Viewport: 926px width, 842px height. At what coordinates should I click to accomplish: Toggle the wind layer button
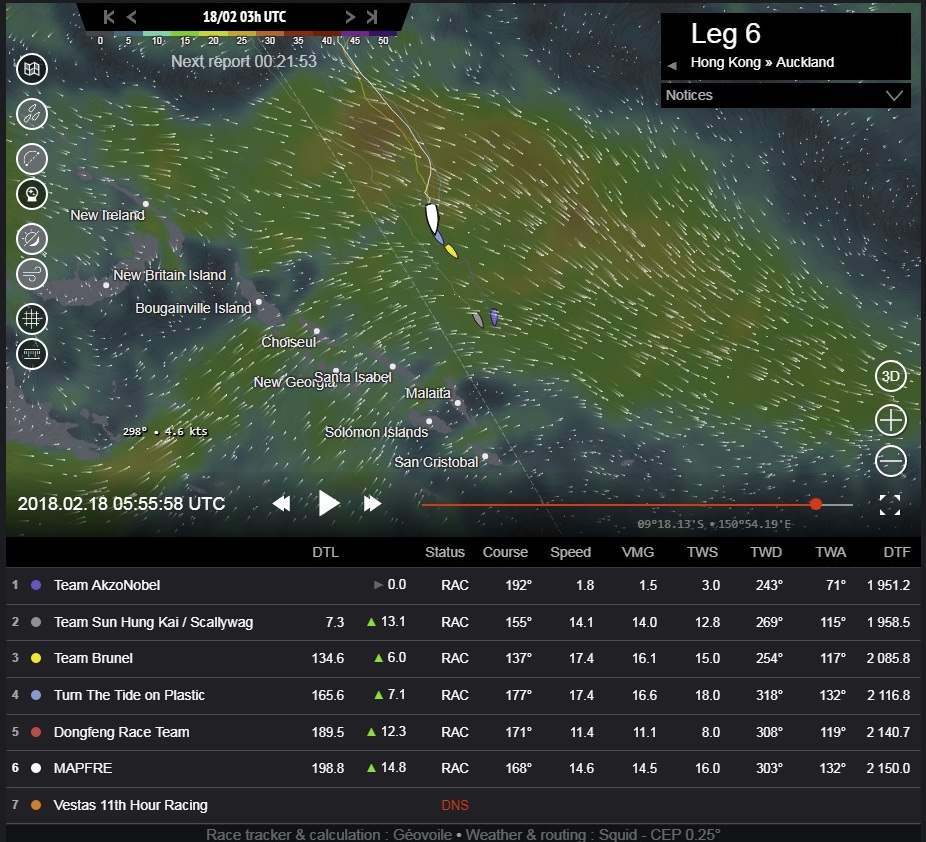(x=32, y=274)
